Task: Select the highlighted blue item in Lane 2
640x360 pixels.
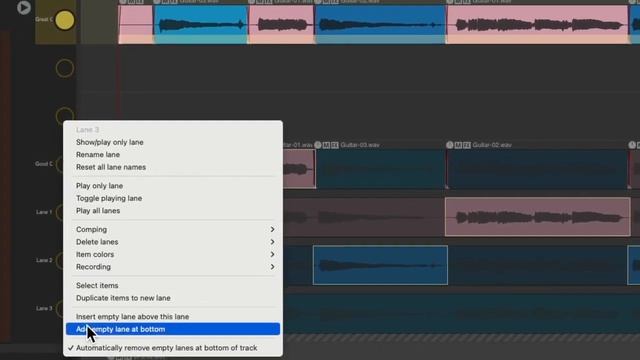Action: [x=380, y=265]
